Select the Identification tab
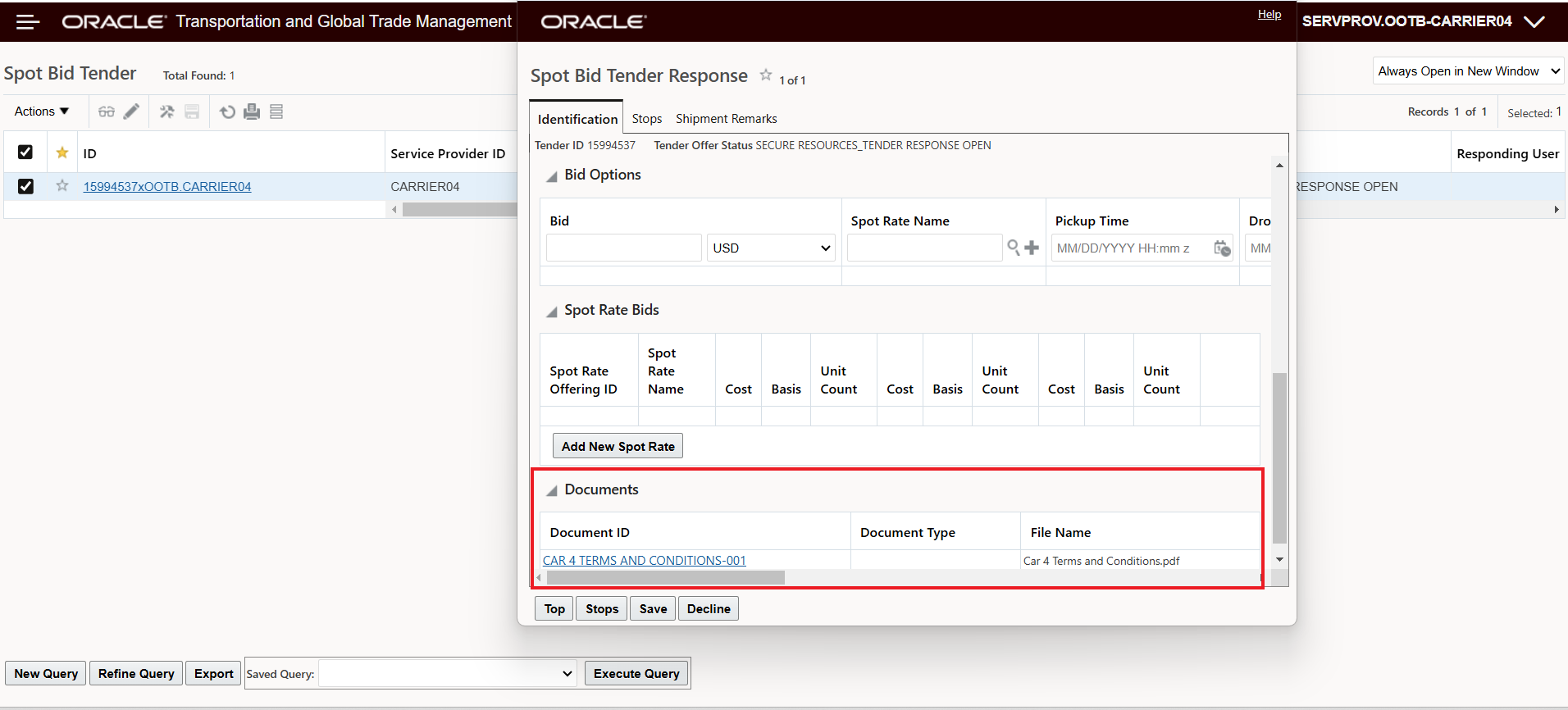The image size is (1568, 710). tap(577, 119)
